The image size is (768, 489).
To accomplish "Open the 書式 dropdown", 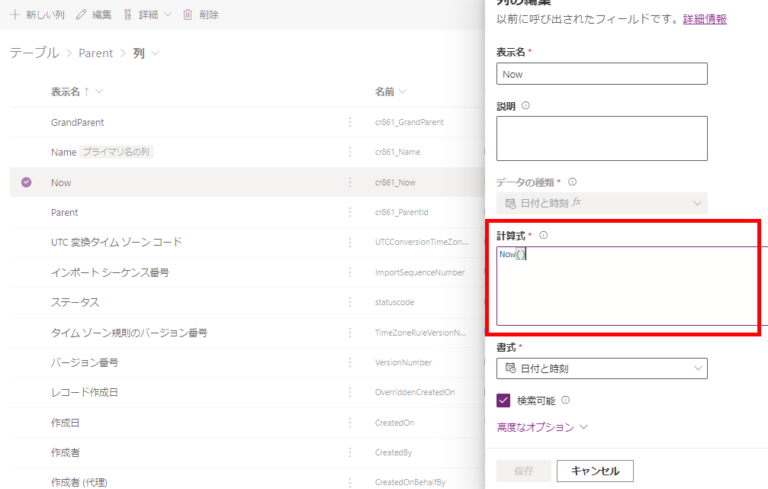I will (x=601, y=369).
